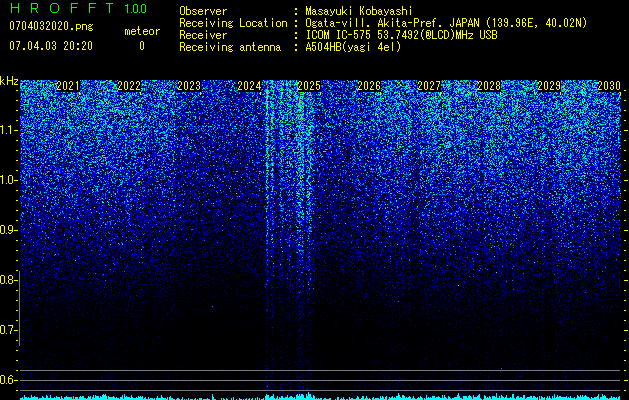This screenshot has width=629, height=400.
Task: Click the Receiver field label
Action: coord(203,35)
